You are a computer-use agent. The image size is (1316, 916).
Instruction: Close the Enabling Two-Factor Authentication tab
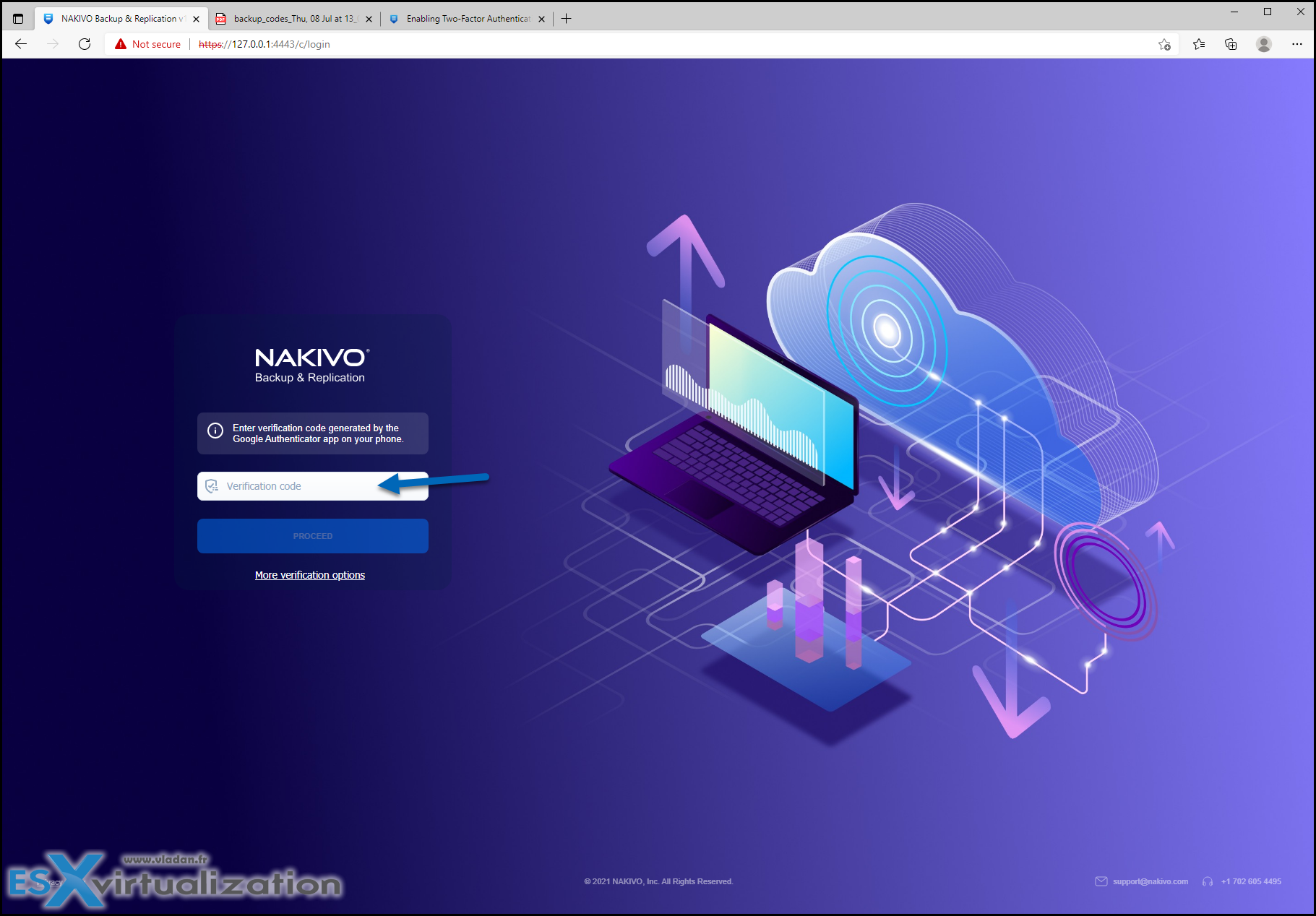coord(541,19)
